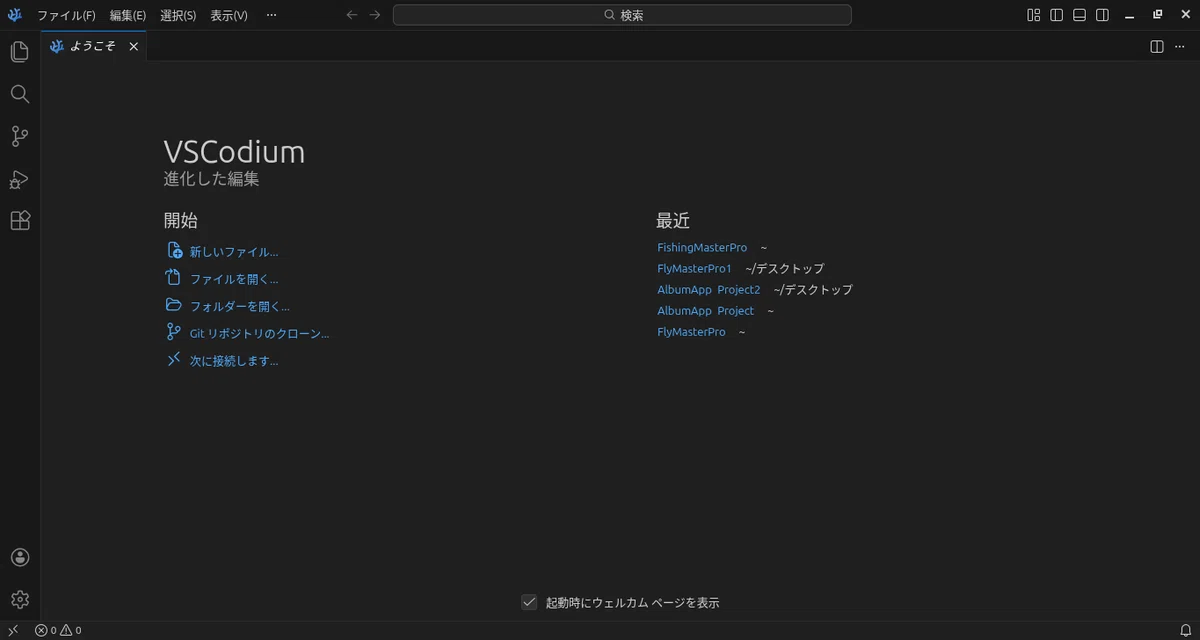Viewport: 1200px width, 640px height.
Task: Open the 表示(V) menu
Action: (x=229, y=15)
